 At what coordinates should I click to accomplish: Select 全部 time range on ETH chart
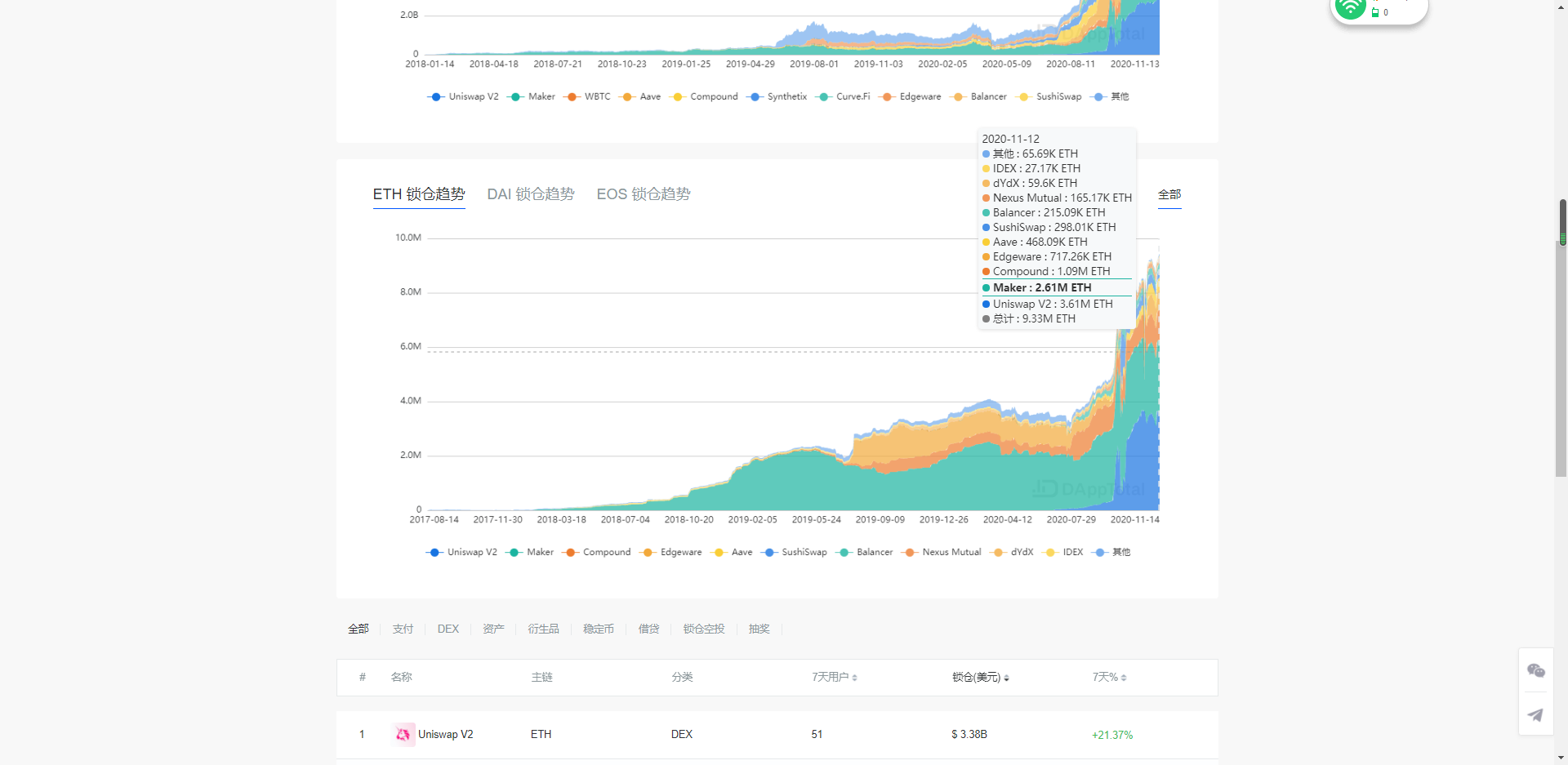click(x=1169, y=194)
